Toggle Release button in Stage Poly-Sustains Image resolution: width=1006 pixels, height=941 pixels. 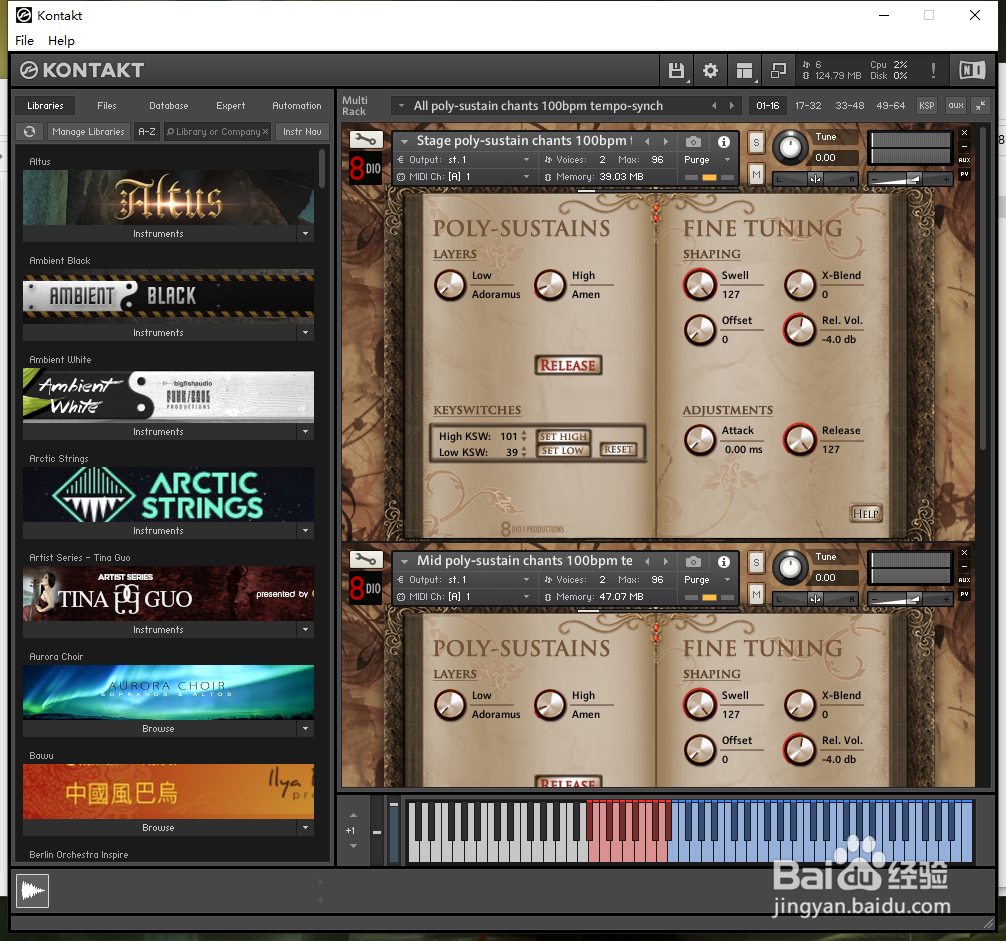tap(568, 365)
